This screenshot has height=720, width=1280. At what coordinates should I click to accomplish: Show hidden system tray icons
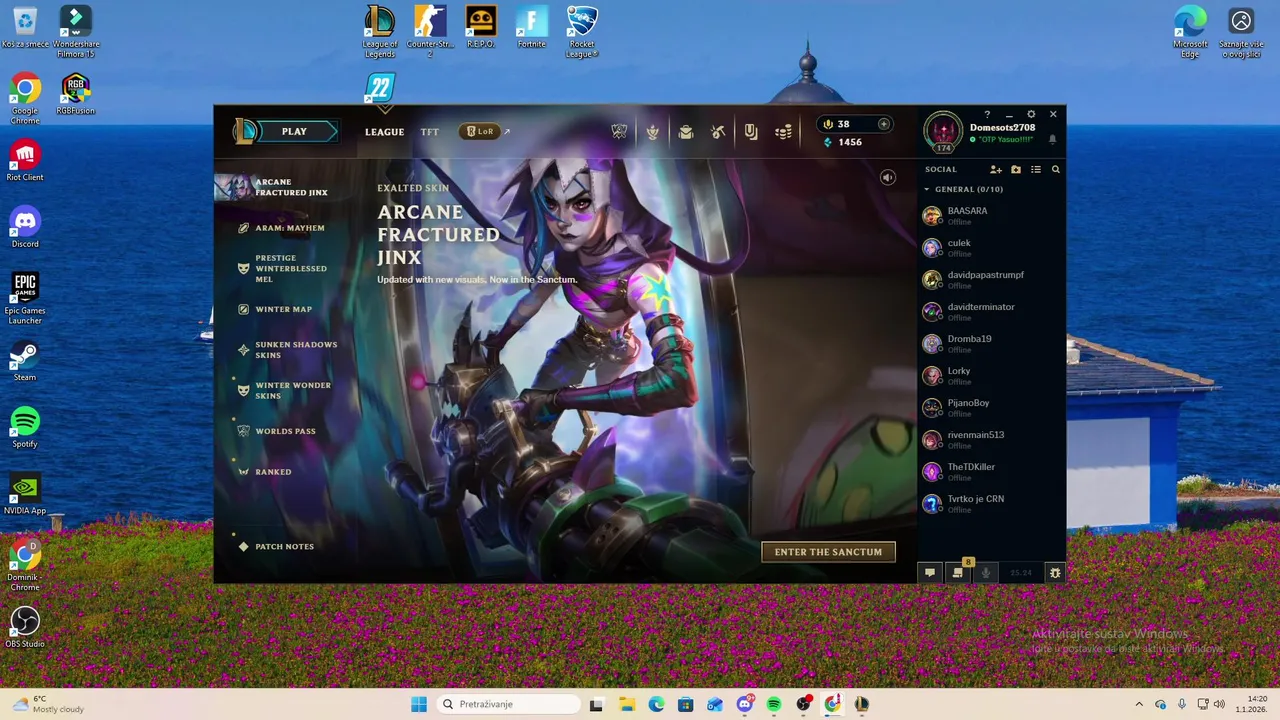coord(1139,704)
